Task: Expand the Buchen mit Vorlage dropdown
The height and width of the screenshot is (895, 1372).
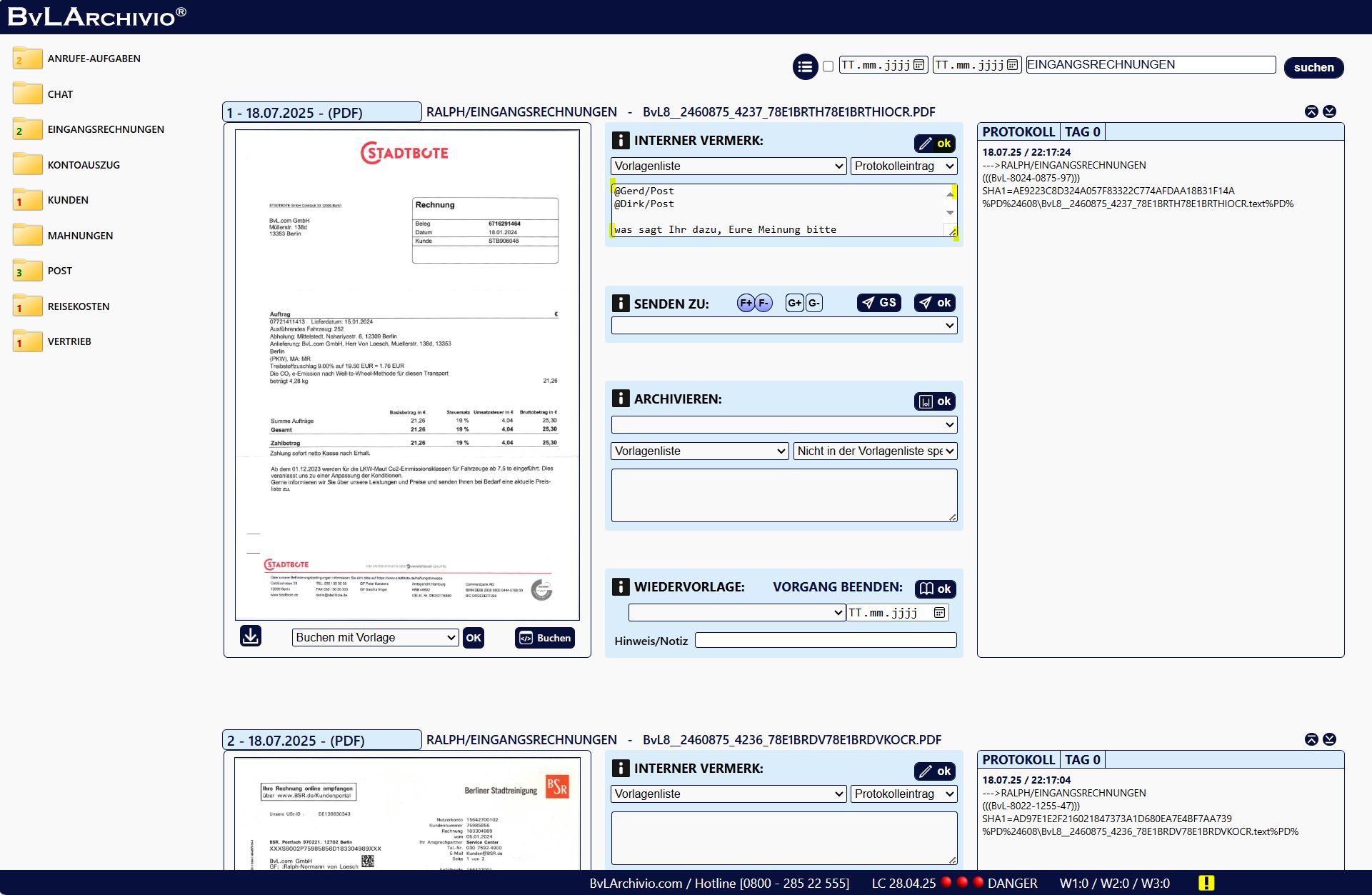Action: click(375, 637)
